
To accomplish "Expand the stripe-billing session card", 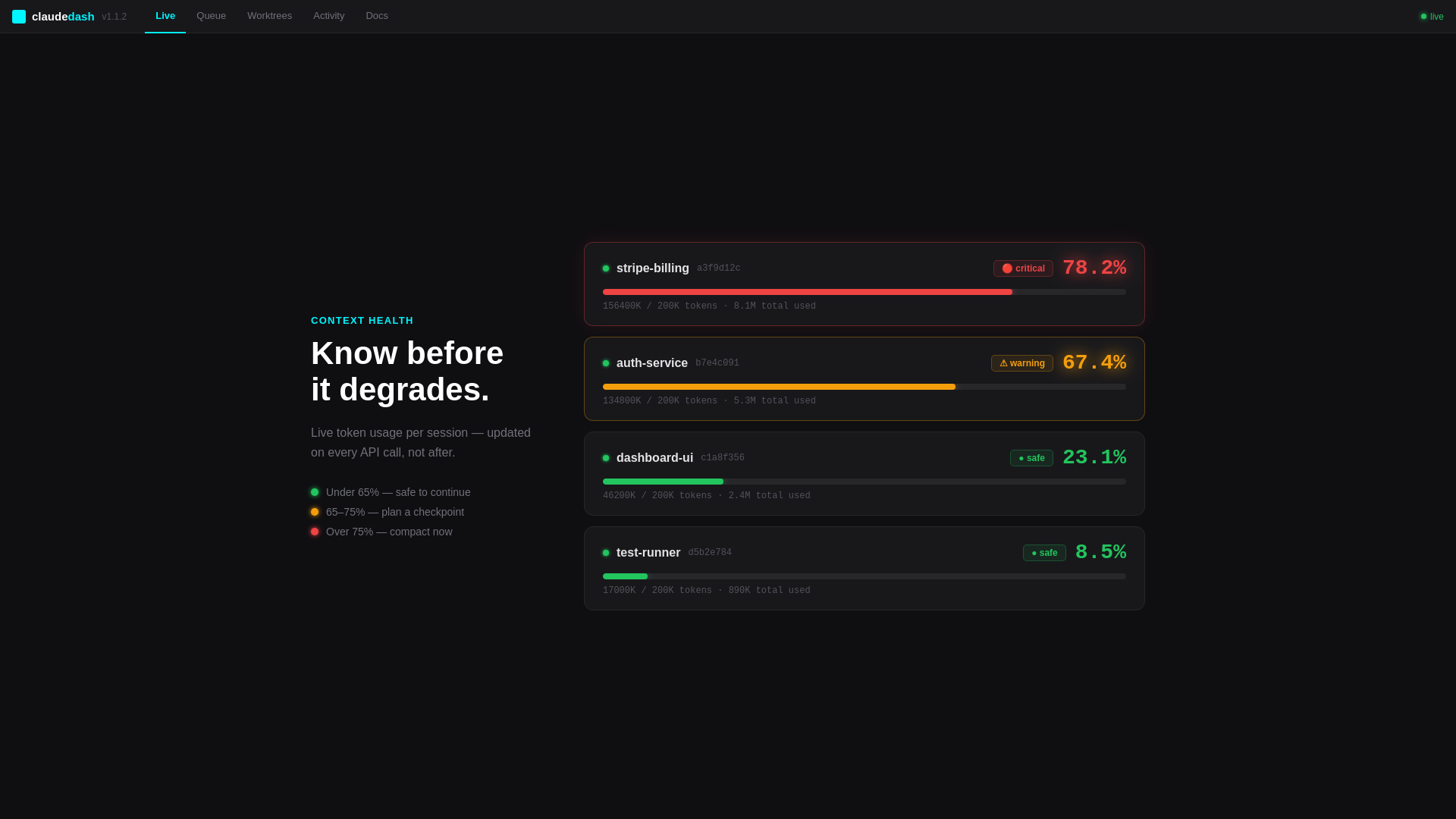I will 864,284.
